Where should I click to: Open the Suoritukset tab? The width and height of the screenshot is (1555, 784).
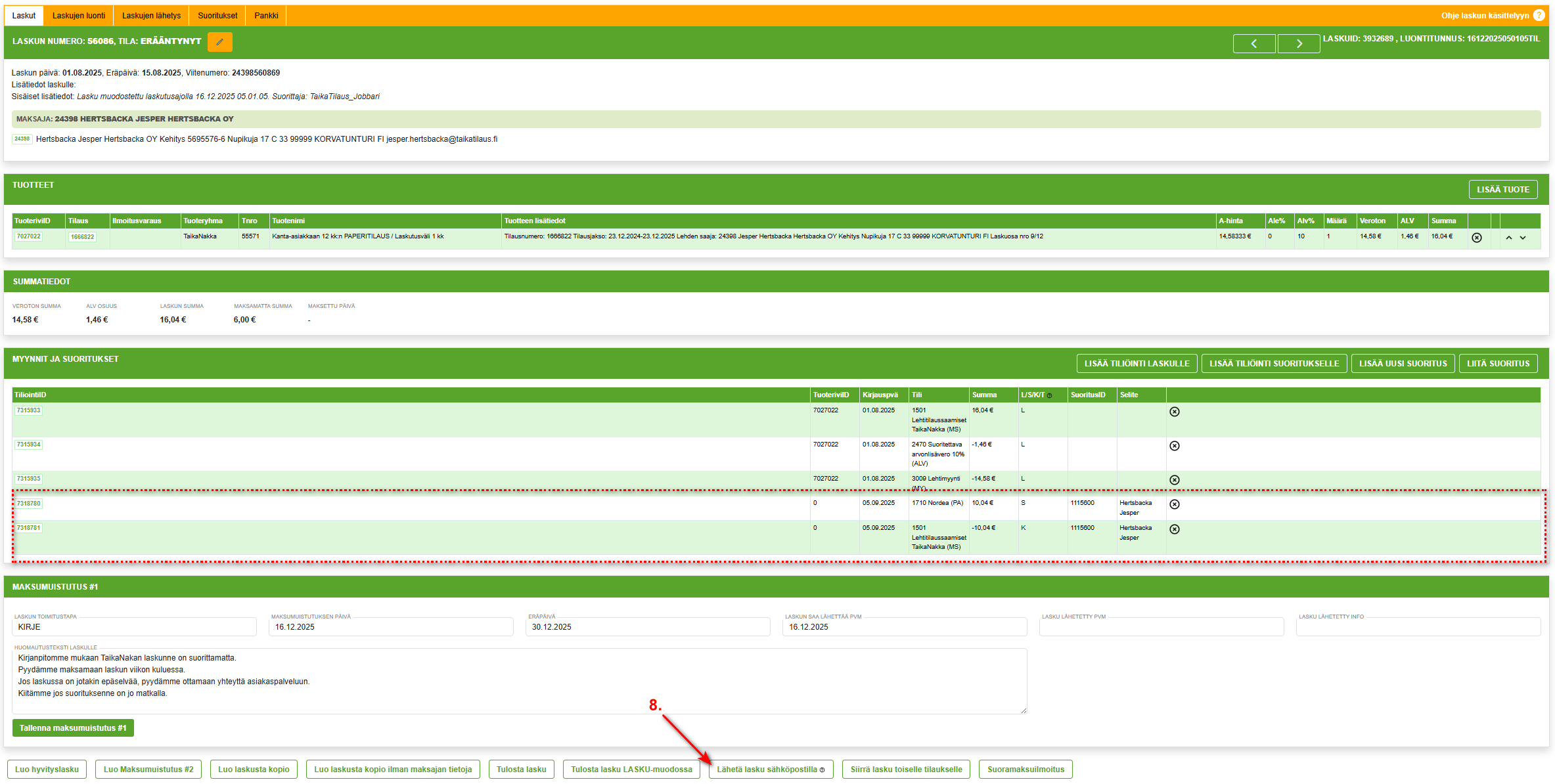[x=217, y=16]
